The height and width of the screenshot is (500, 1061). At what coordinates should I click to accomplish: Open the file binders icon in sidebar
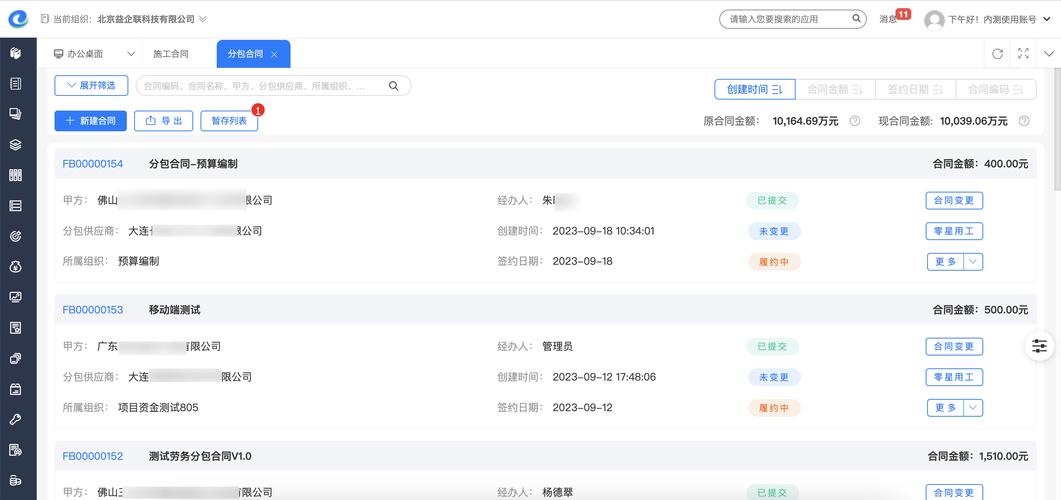pyautogui.click(x=15, y=175)
